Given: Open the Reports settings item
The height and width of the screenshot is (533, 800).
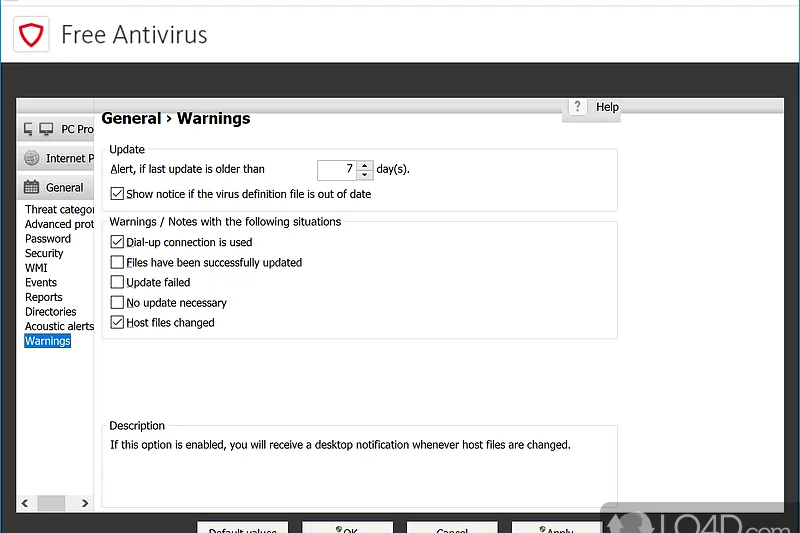Looking at the screenshot, I should (x=44, y=297).
